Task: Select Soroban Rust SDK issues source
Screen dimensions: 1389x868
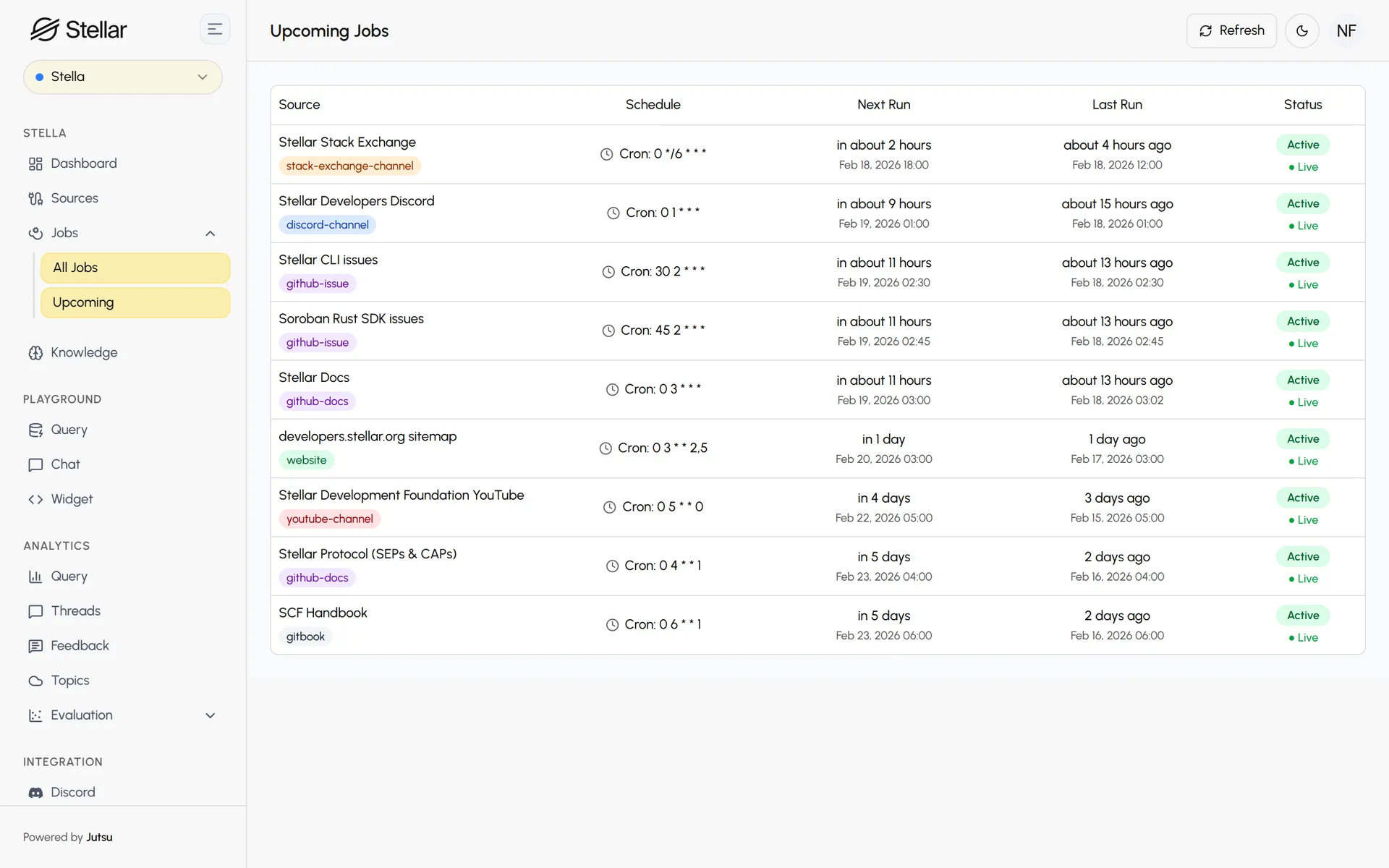Action: point(351,319)
